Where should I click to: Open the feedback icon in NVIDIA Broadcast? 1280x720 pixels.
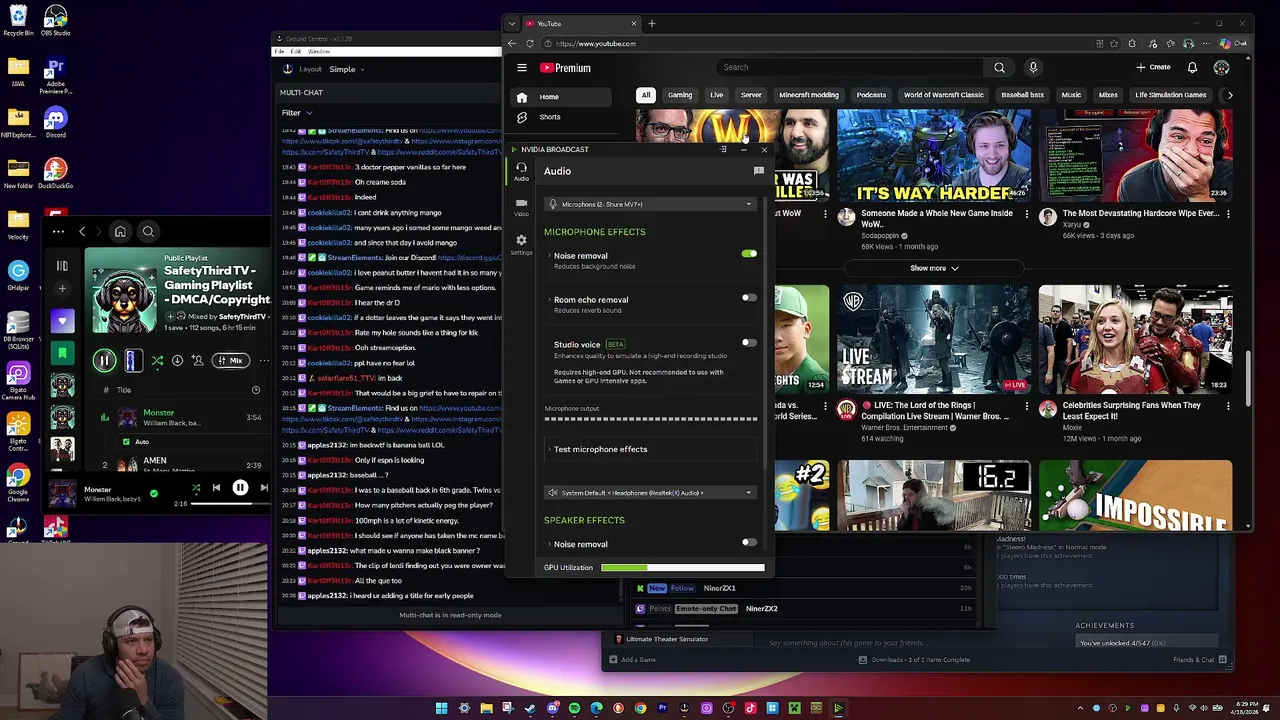coord(759,171)
